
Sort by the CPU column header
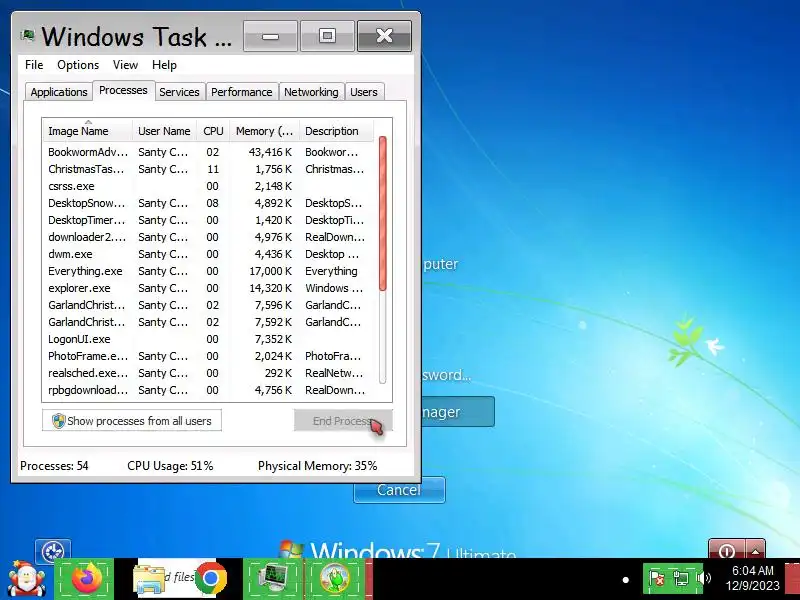tap(213, 131)
